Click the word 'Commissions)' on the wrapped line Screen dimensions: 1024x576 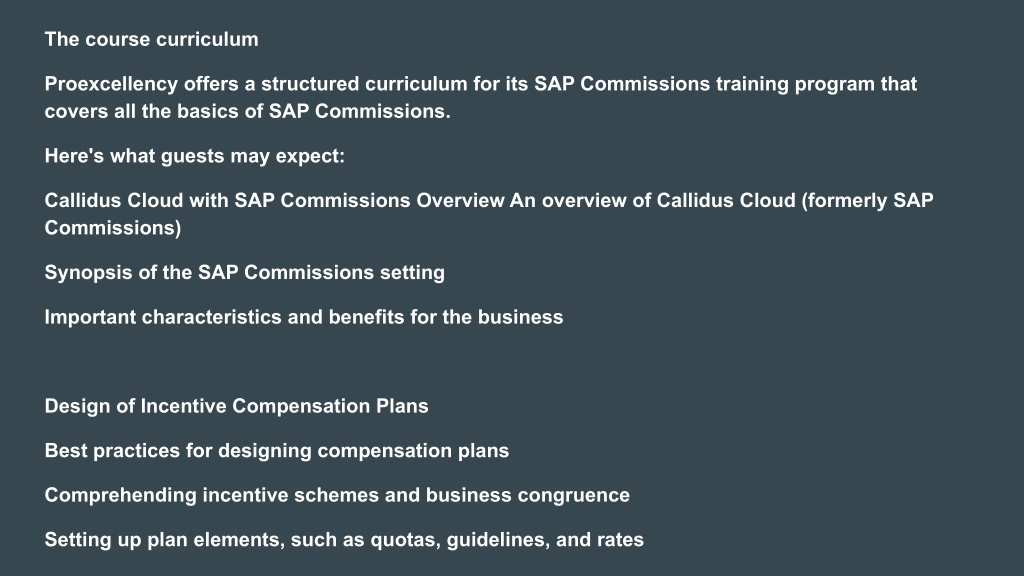tap(113, 228)
